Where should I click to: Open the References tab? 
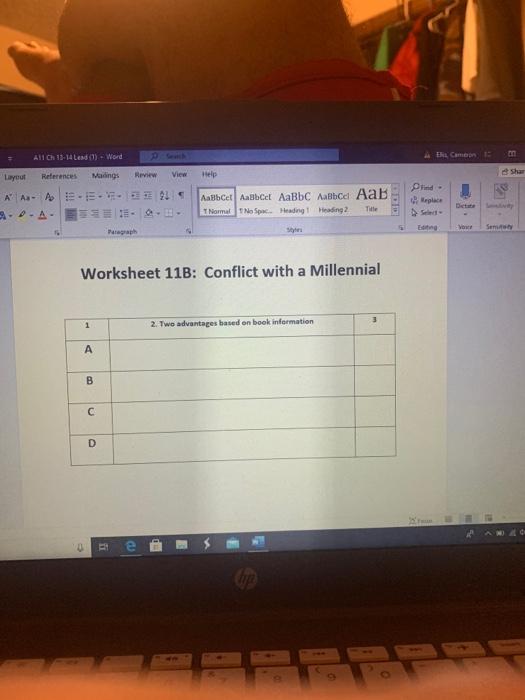59,176
